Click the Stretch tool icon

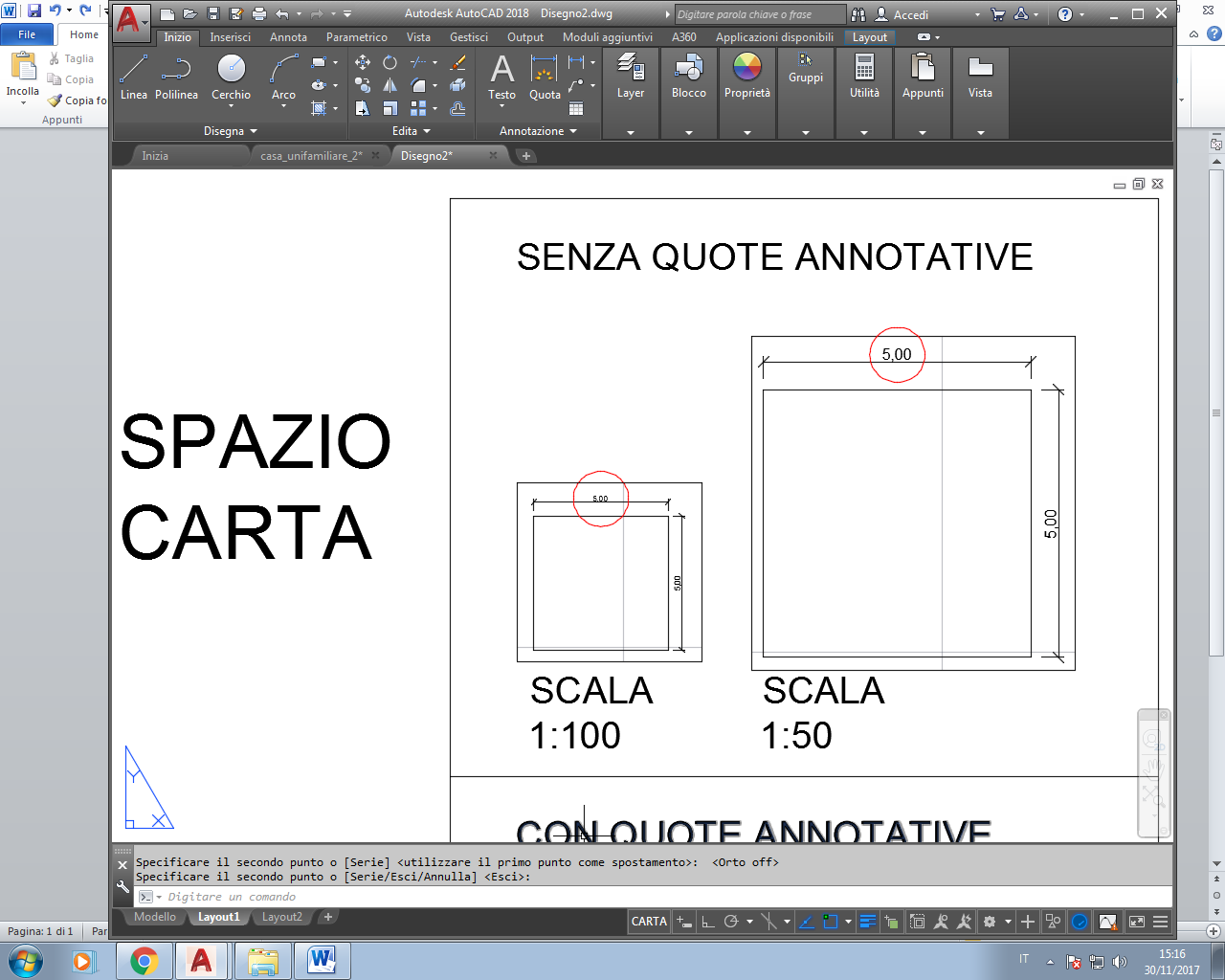(363, 108)
